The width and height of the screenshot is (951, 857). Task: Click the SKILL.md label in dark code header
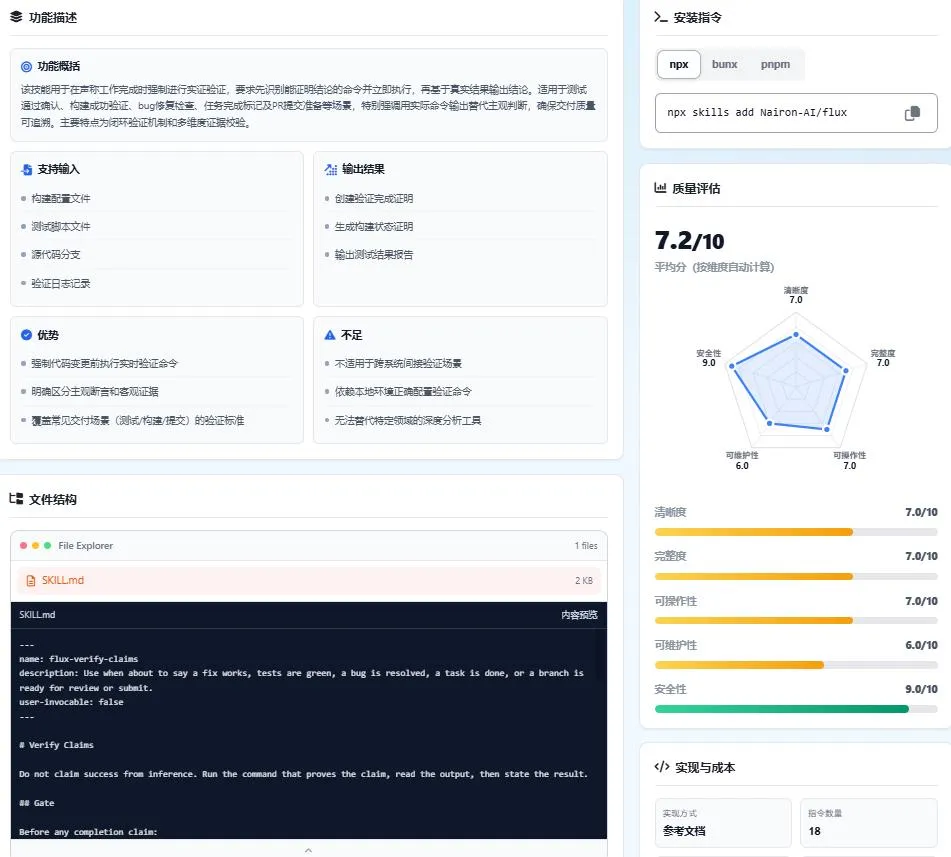point(37,614)
